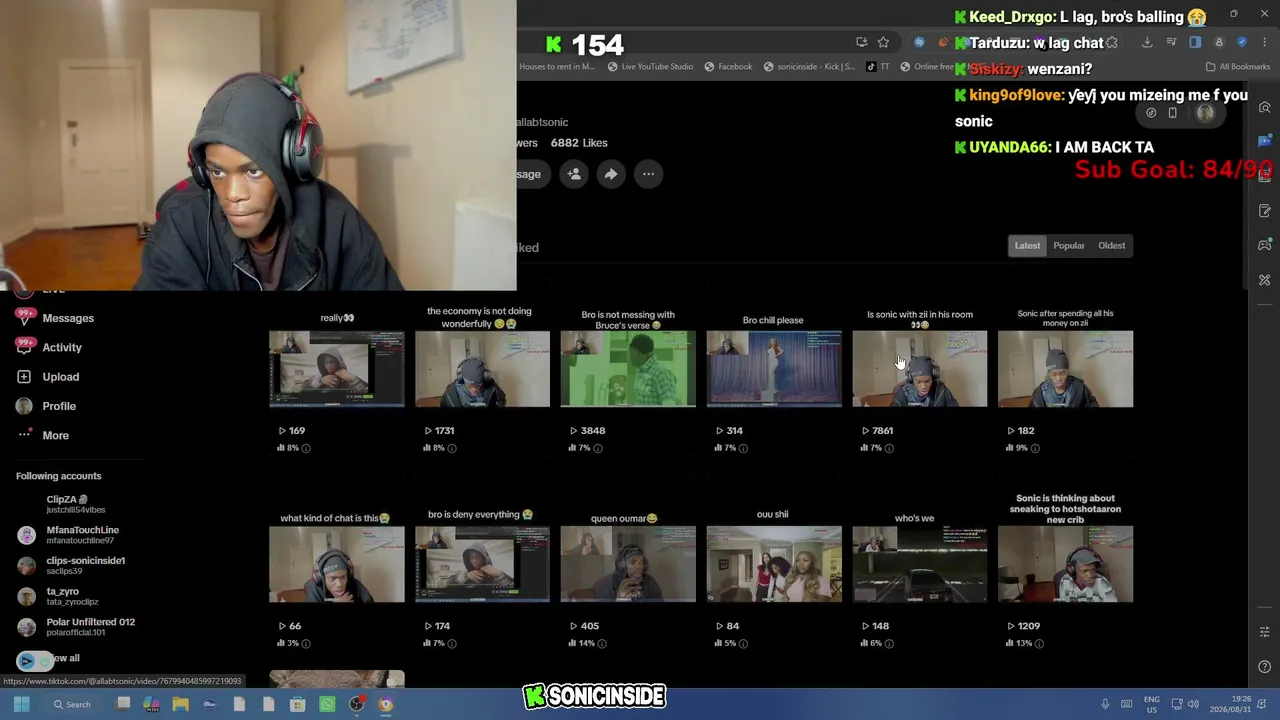Open the 'queen oumar' video
Viewport: 1280px width, 720px height.
click(x=628, y=565)
